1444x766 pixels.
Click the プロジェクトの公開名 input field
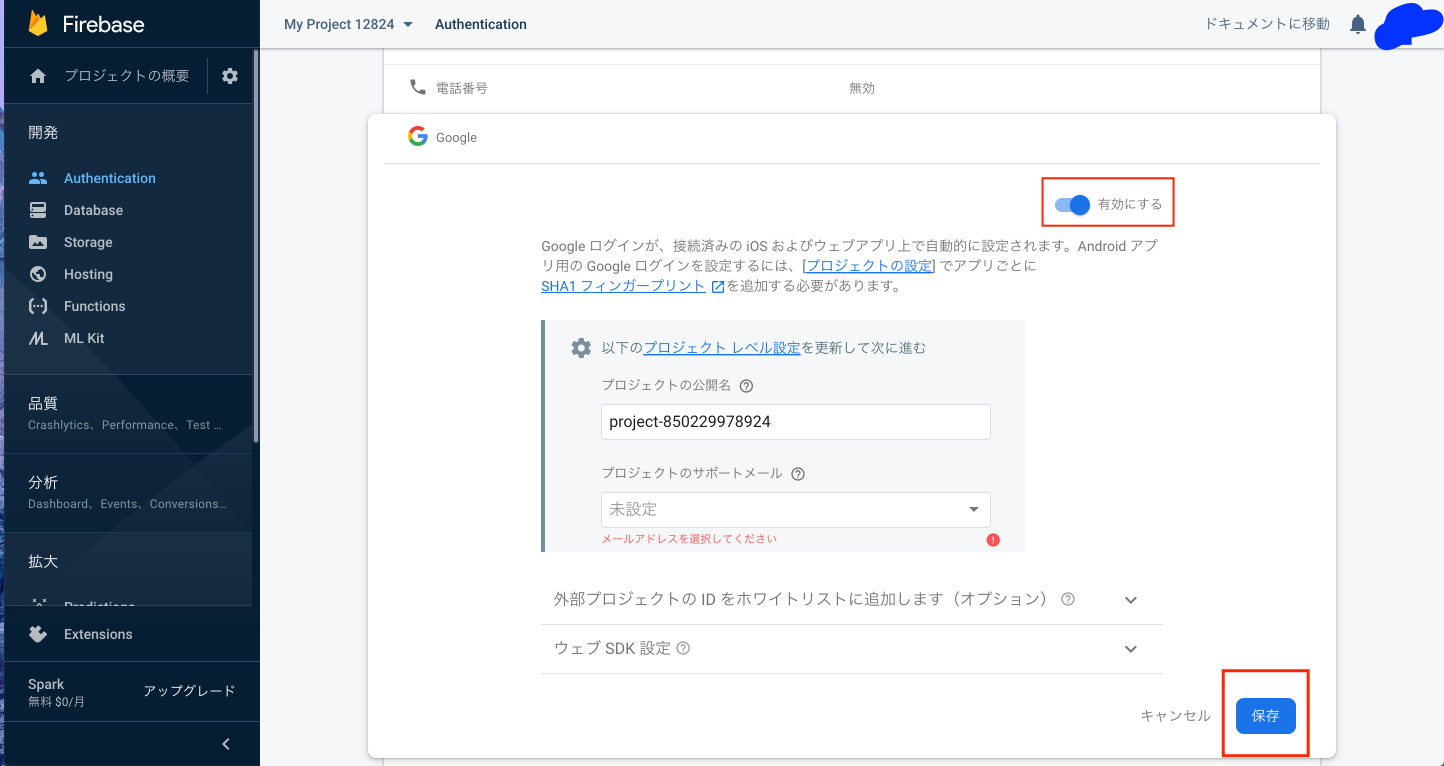click(x=795, y=421)
